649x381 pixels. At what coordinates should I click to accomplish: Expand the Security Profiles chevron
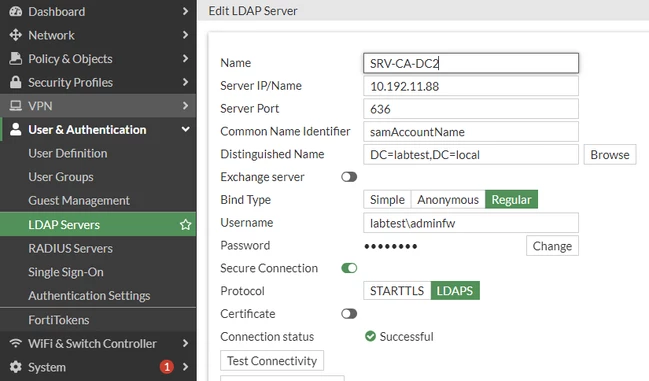tap(185, 82)
